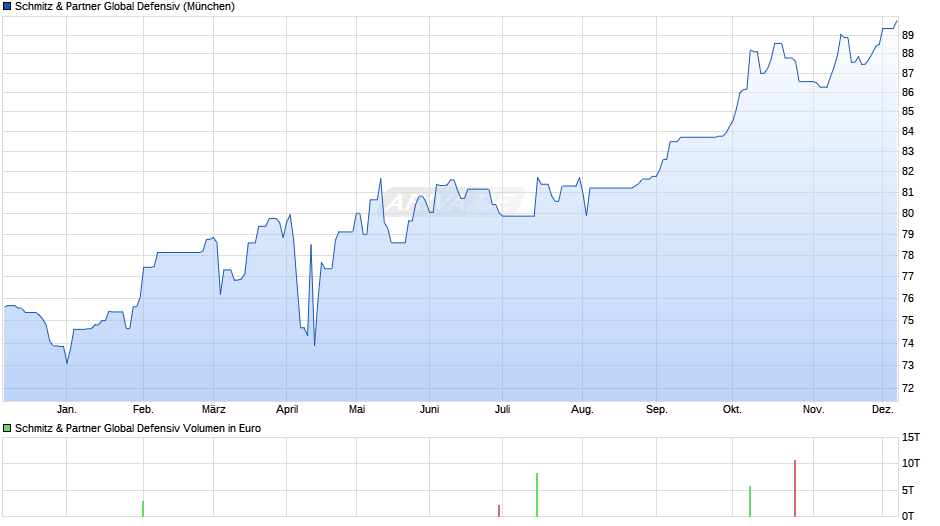Click the price axis value 81

pyautogui.click(x=908, y=193)
